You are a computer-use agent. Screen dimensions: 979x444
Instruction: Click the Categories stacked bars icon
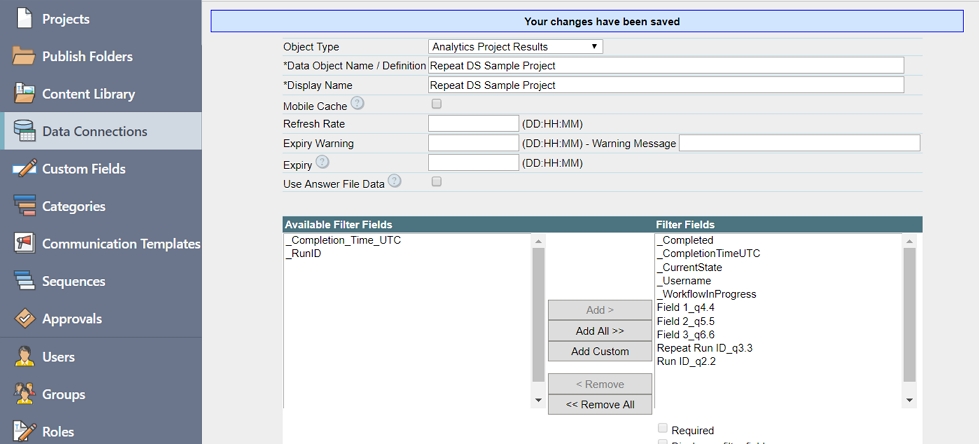pos(24,205)
